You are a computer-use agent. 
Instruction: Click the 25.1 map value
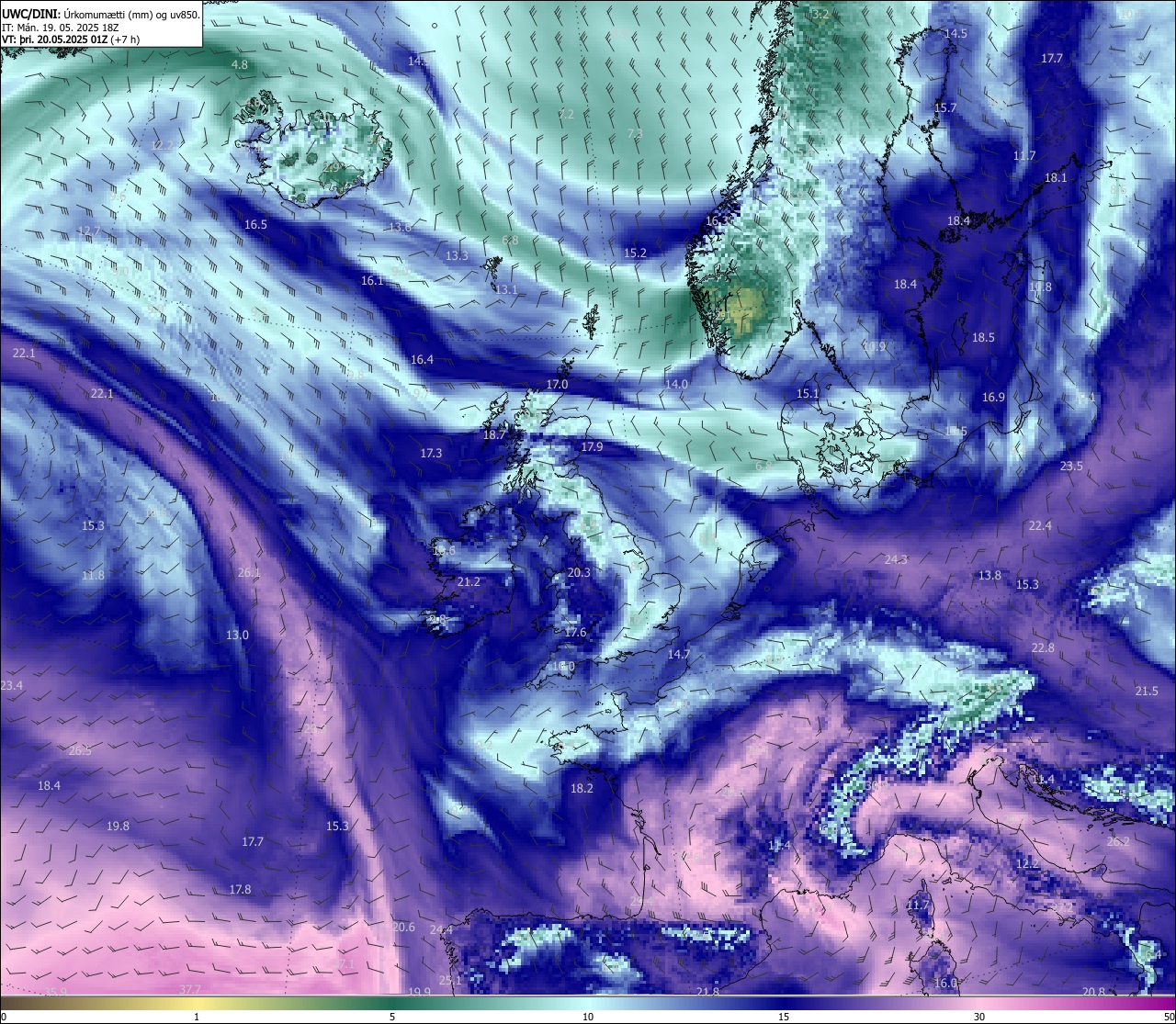coord(450,981)
